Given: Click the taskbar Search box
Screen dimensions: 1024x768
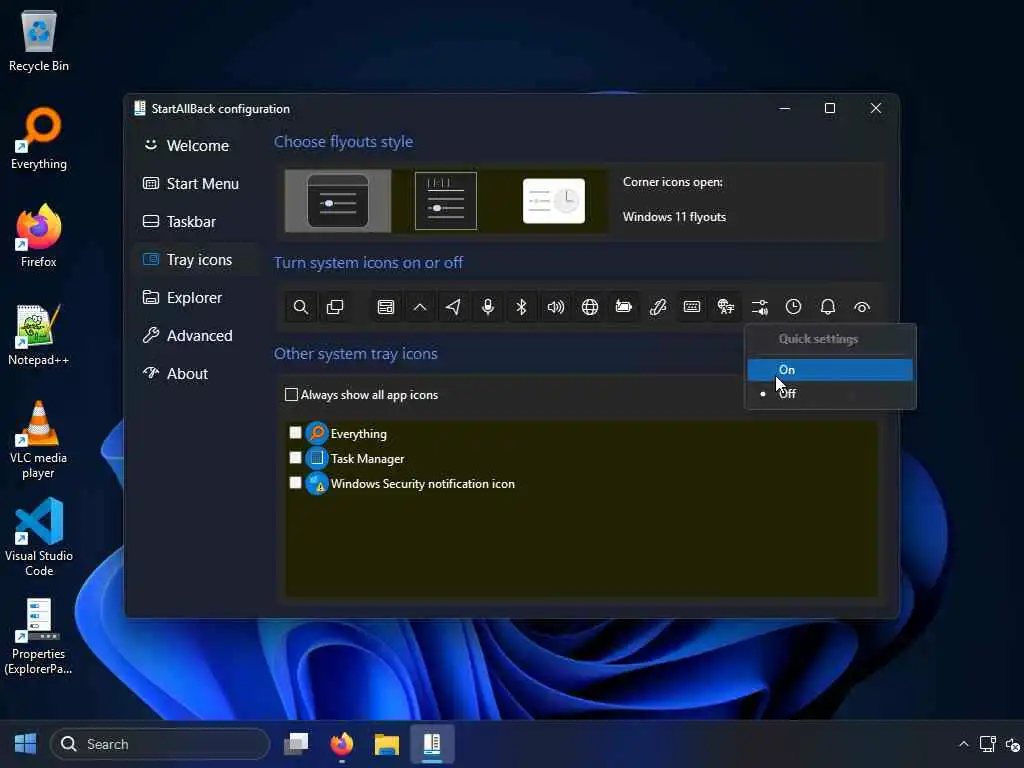Looking at the screenshot, I should tap(160, 744).
